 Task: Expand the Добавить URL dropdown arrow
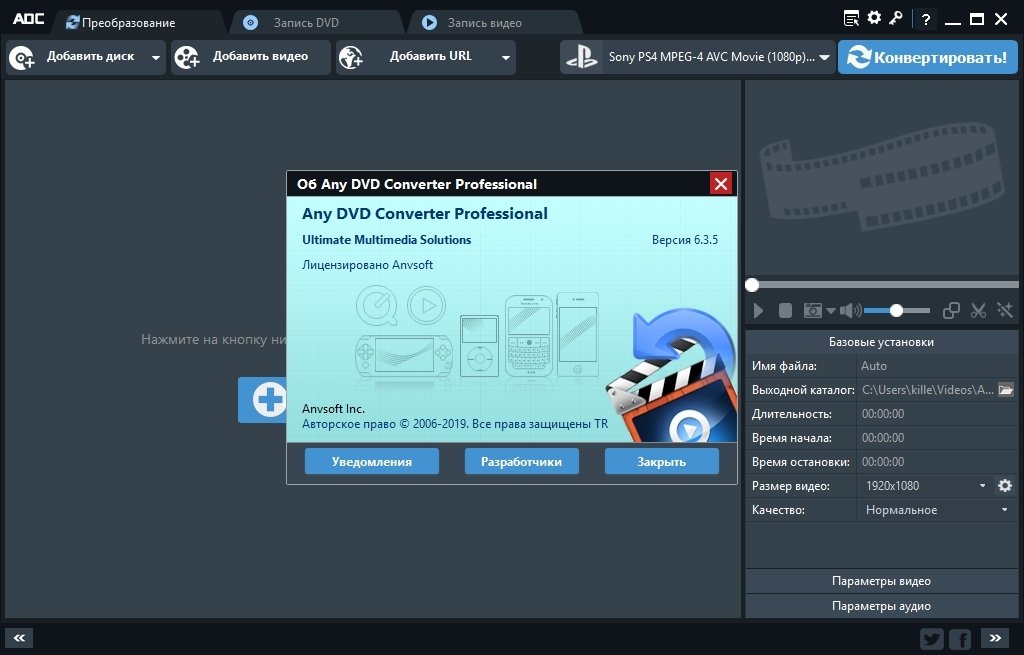505,57
